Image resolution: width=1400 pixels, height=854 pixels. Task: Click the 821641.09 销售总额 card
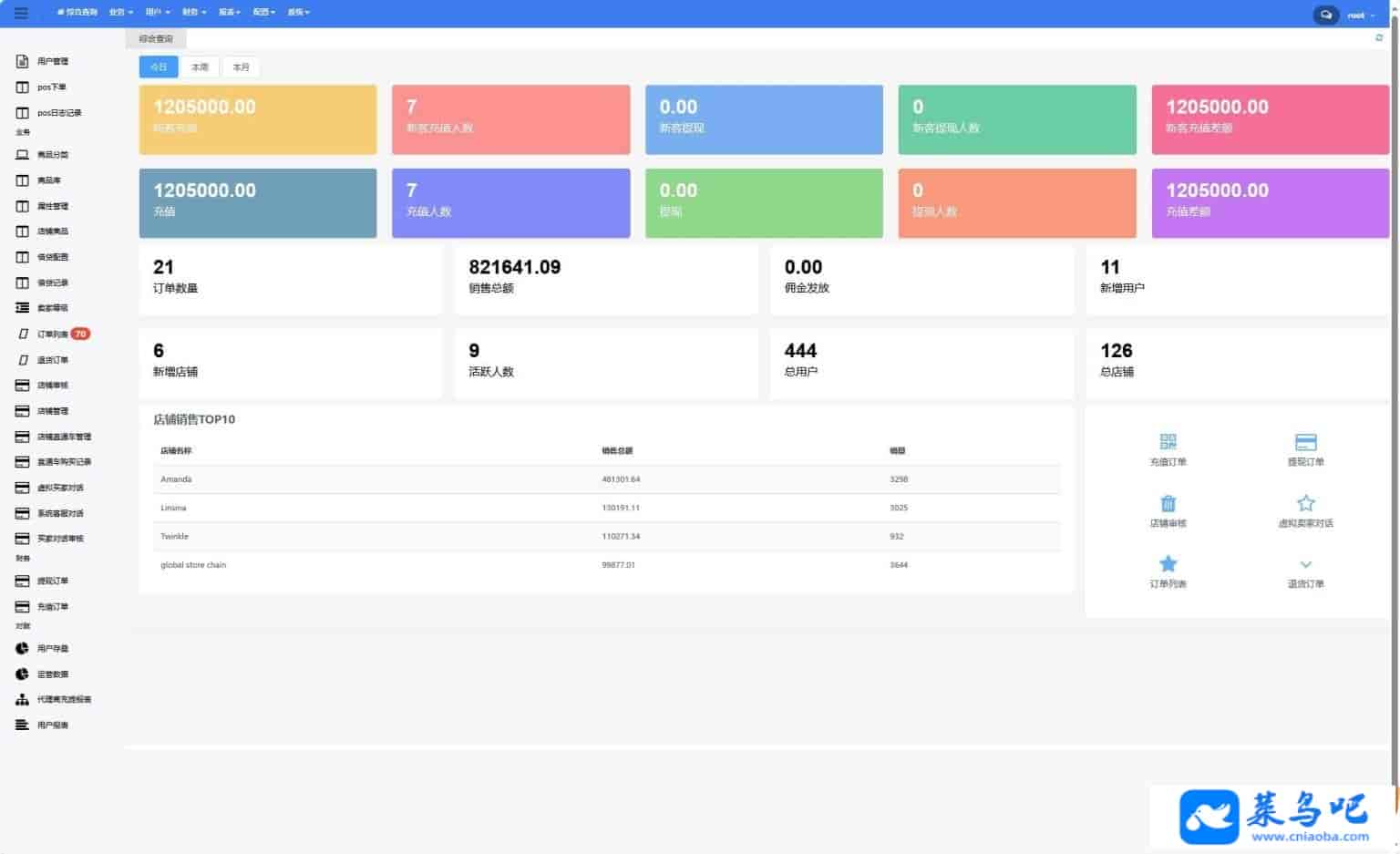click(606, 280)
